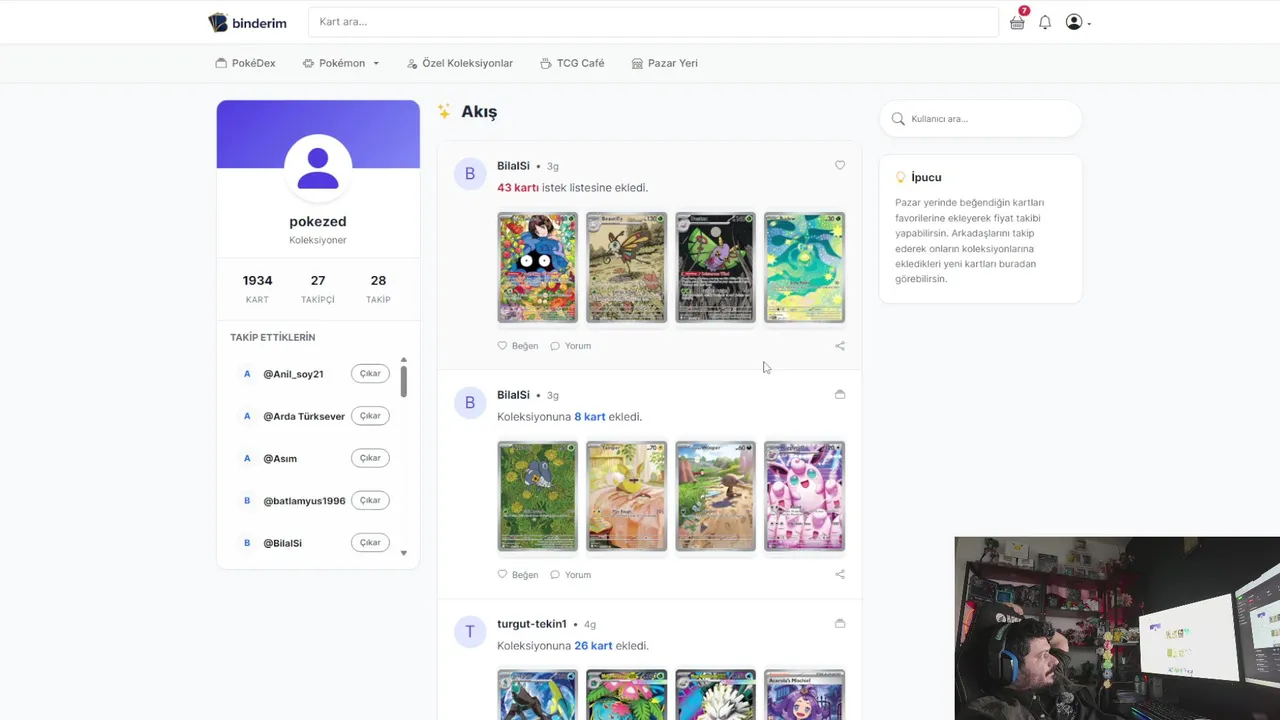Screen dimensions: 1280x720
Task: Open @BilalSi in the followed list
Action: [x=282, y=543]
